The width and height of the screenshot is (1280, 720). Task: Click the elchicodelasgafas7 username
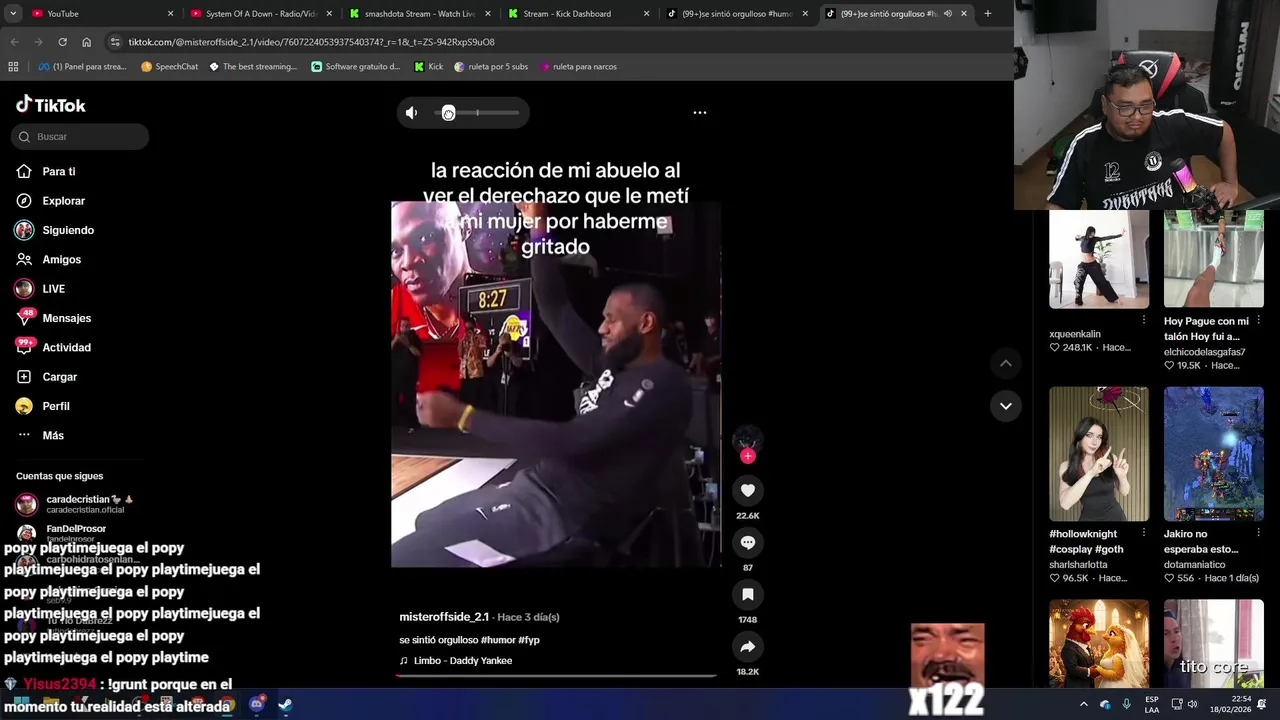(x=1204, y=352)
